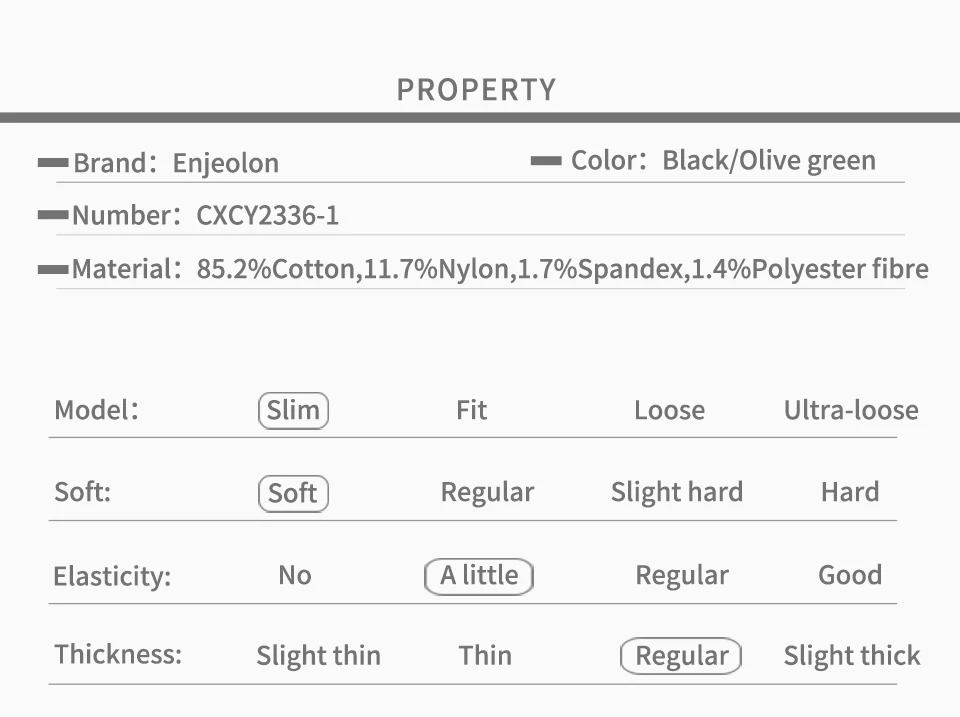Screen dimensions: 960x717
Task: Pick Slight thick thickness option
Action: [x=851, y=656]
